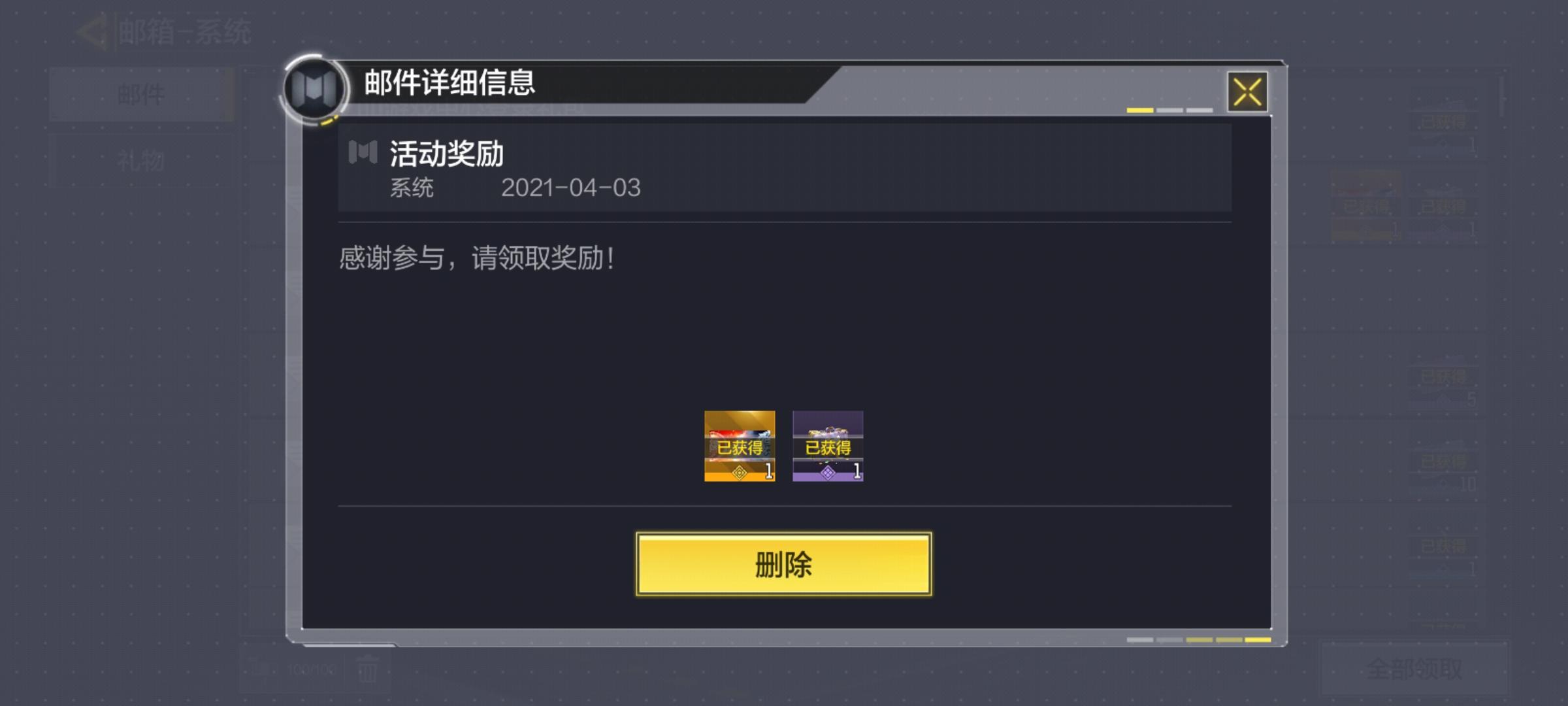1568x706 pixels.
Task: Click the 感谢参与，请领取奖励！ message text
Action: [x=477, y=258]
